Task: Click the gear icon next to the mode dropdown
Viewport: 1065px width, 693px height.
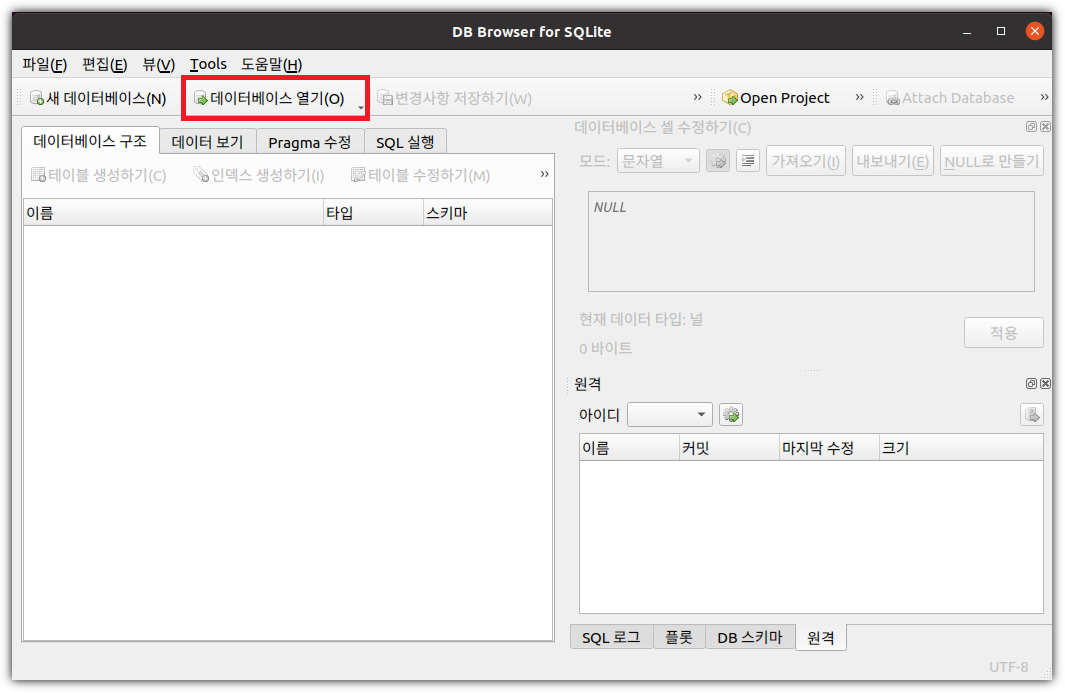Action: pyautogui.click(x=718, y=161)
